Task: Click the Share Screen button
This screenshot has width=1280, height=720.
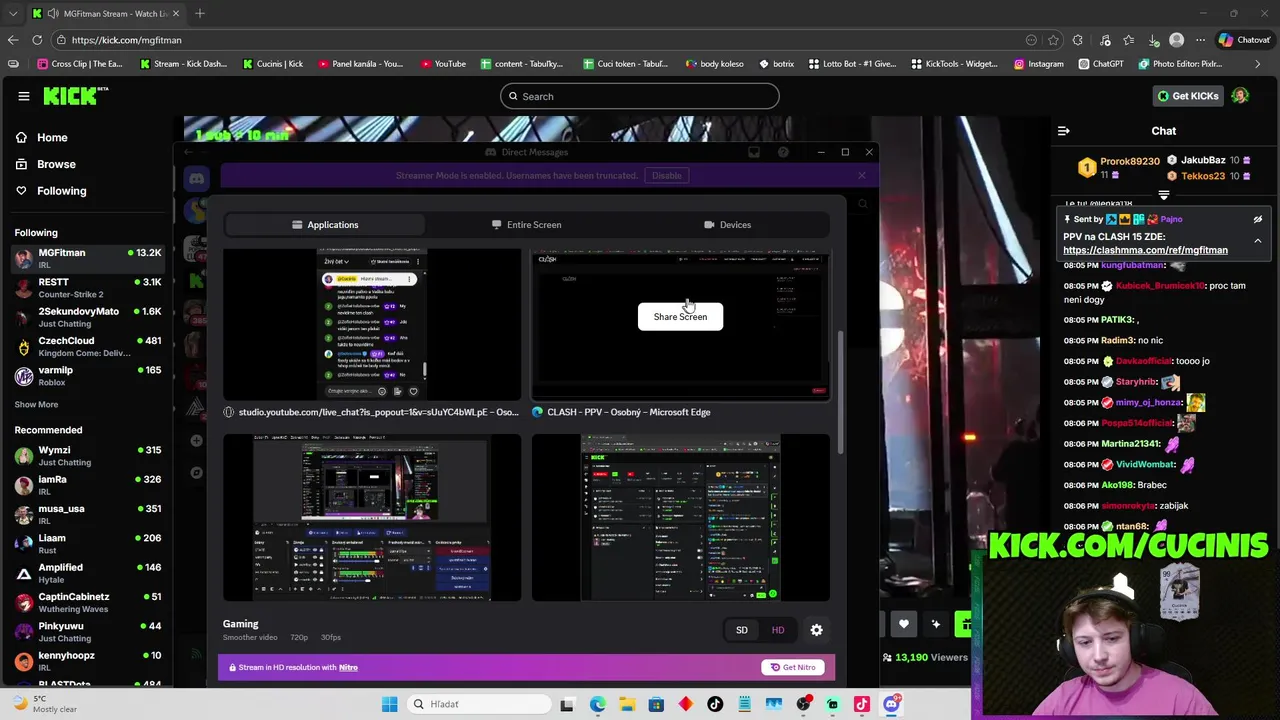Action: (x=680, y=317)
